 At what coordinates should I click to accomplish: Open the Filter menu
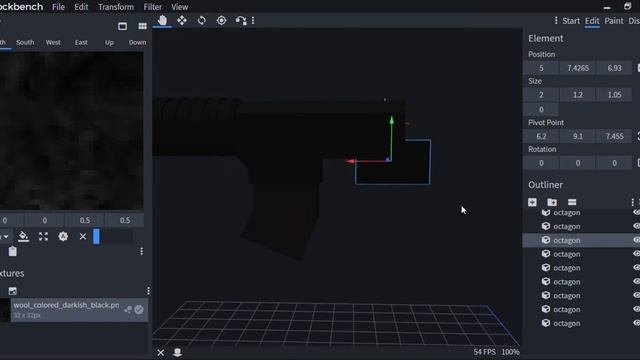click(x=153, y=7)
